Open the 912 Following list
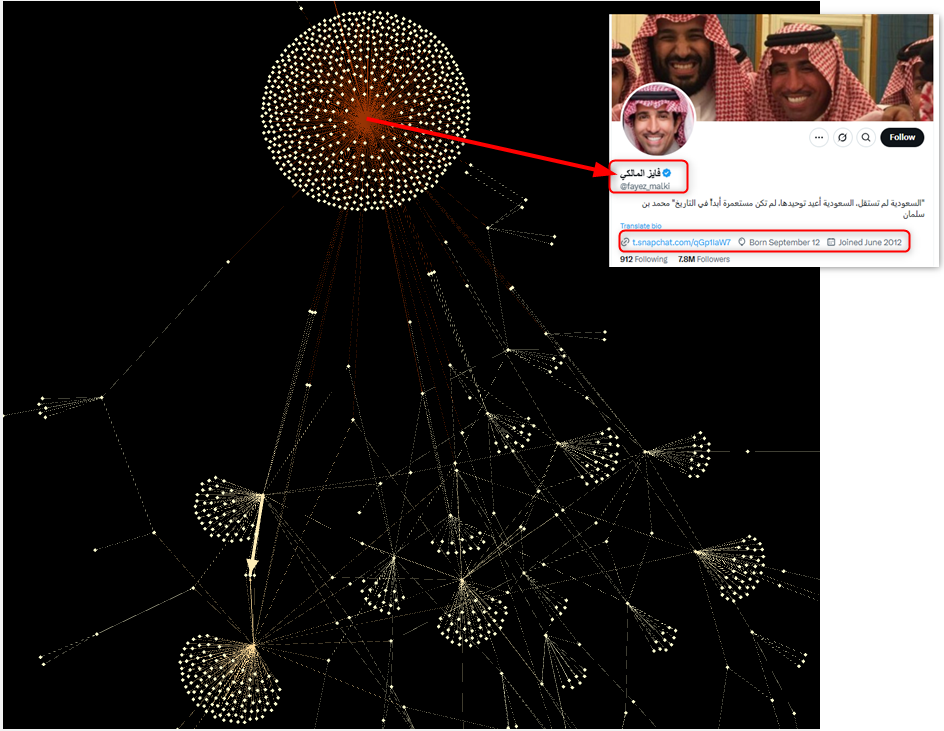Viewport: 944px width, 731px height. point(644,259)
